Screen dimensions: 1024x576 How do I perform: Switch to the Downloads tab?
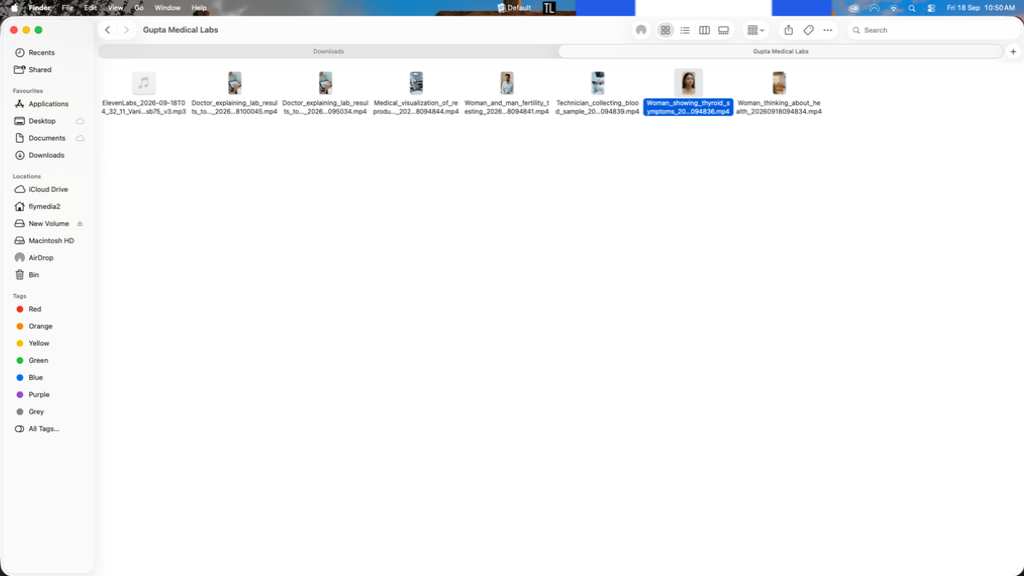[x=328, y=52]
